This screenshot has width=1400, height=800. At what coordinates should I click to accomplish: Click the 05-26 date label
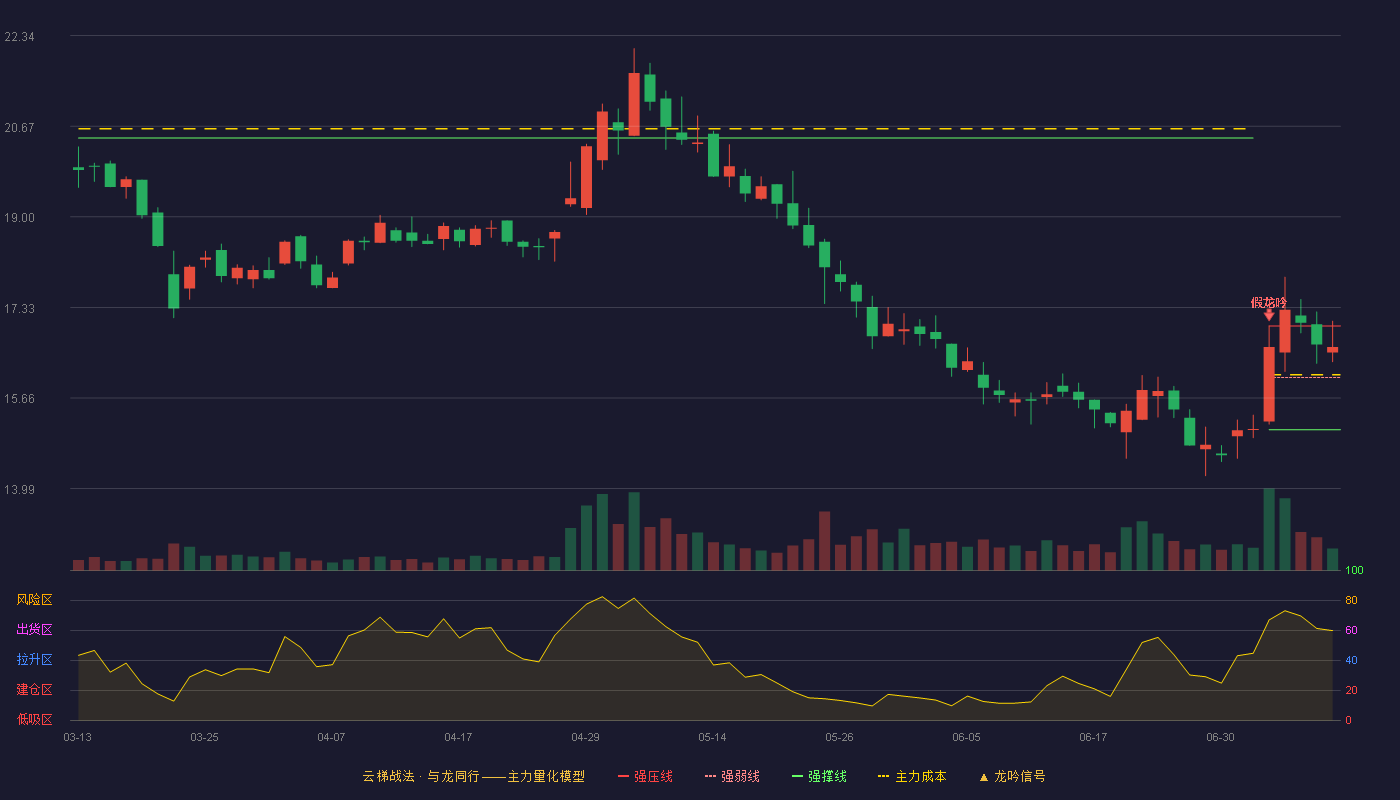[x=839, y=737]
